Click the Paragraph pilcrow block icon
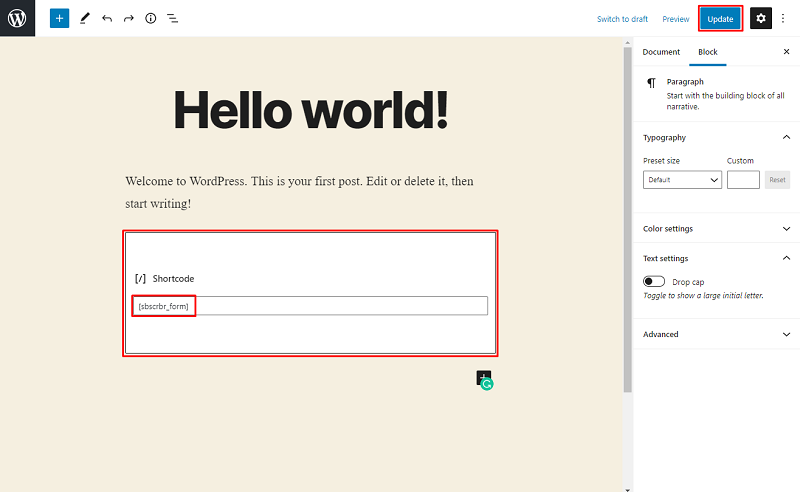 (x=652, y=83)
